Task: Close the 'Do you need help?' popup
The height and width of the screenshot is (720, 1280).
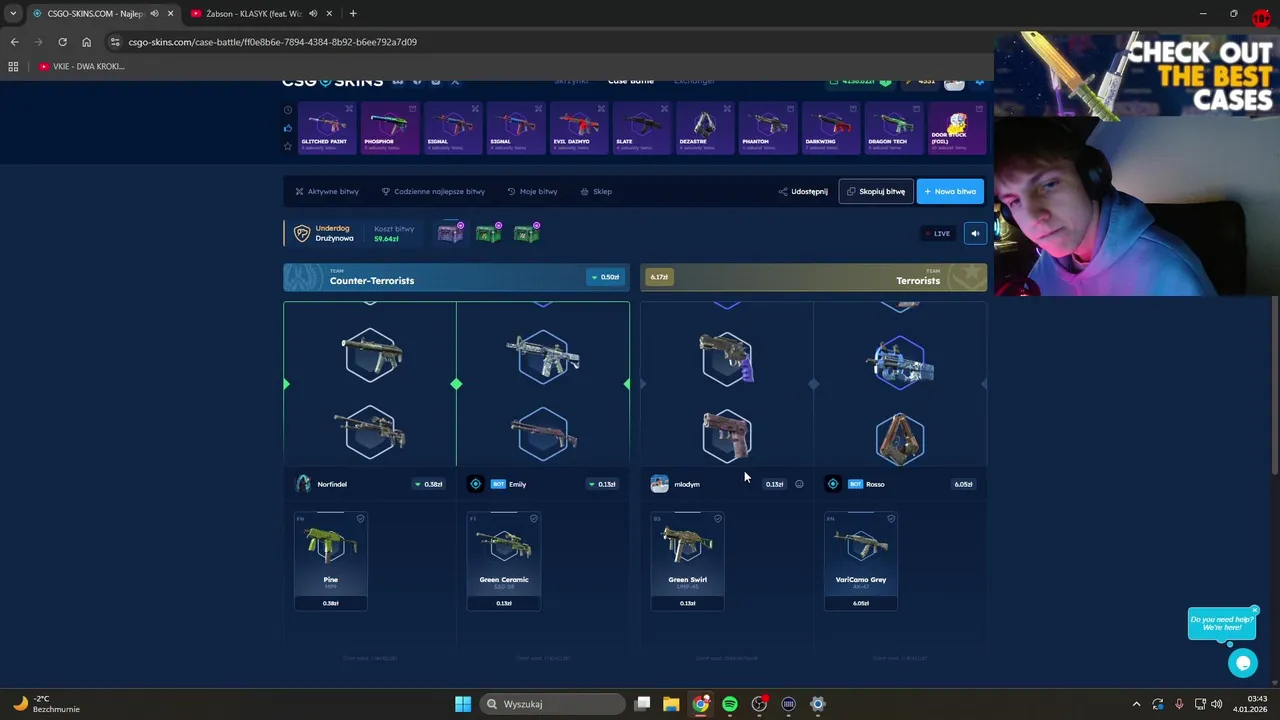Action: pos(1254,610)
